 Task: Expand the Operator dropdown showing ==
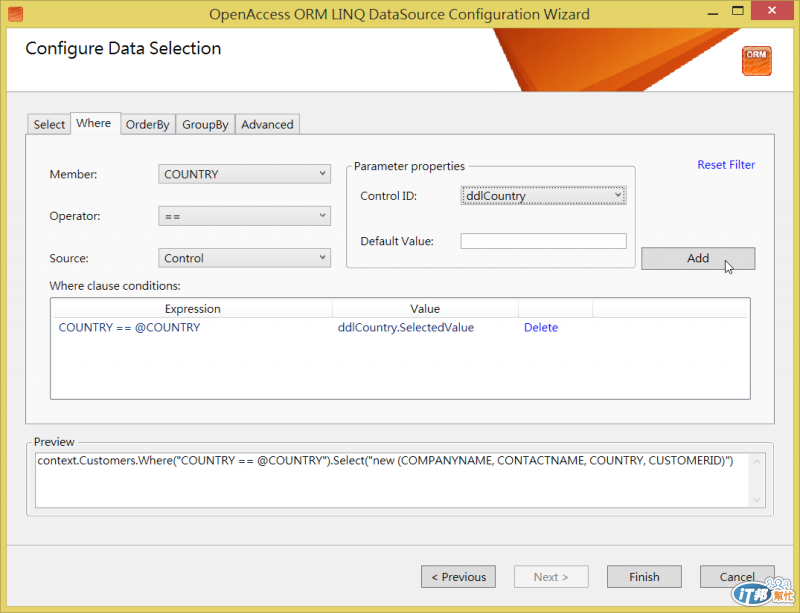[244, 216]
